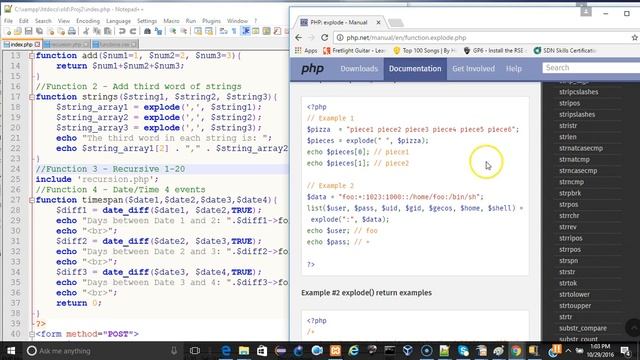The height and width of the screenshot is (360, 640).
Task: Open the strrev function link
Action: [x=568, y=227]
